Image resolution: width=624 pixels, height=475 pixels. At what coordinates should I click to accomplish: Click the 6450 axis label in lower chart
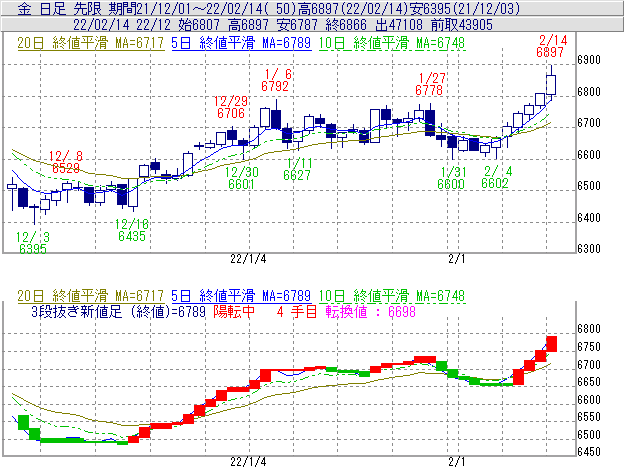click(589, 452)
